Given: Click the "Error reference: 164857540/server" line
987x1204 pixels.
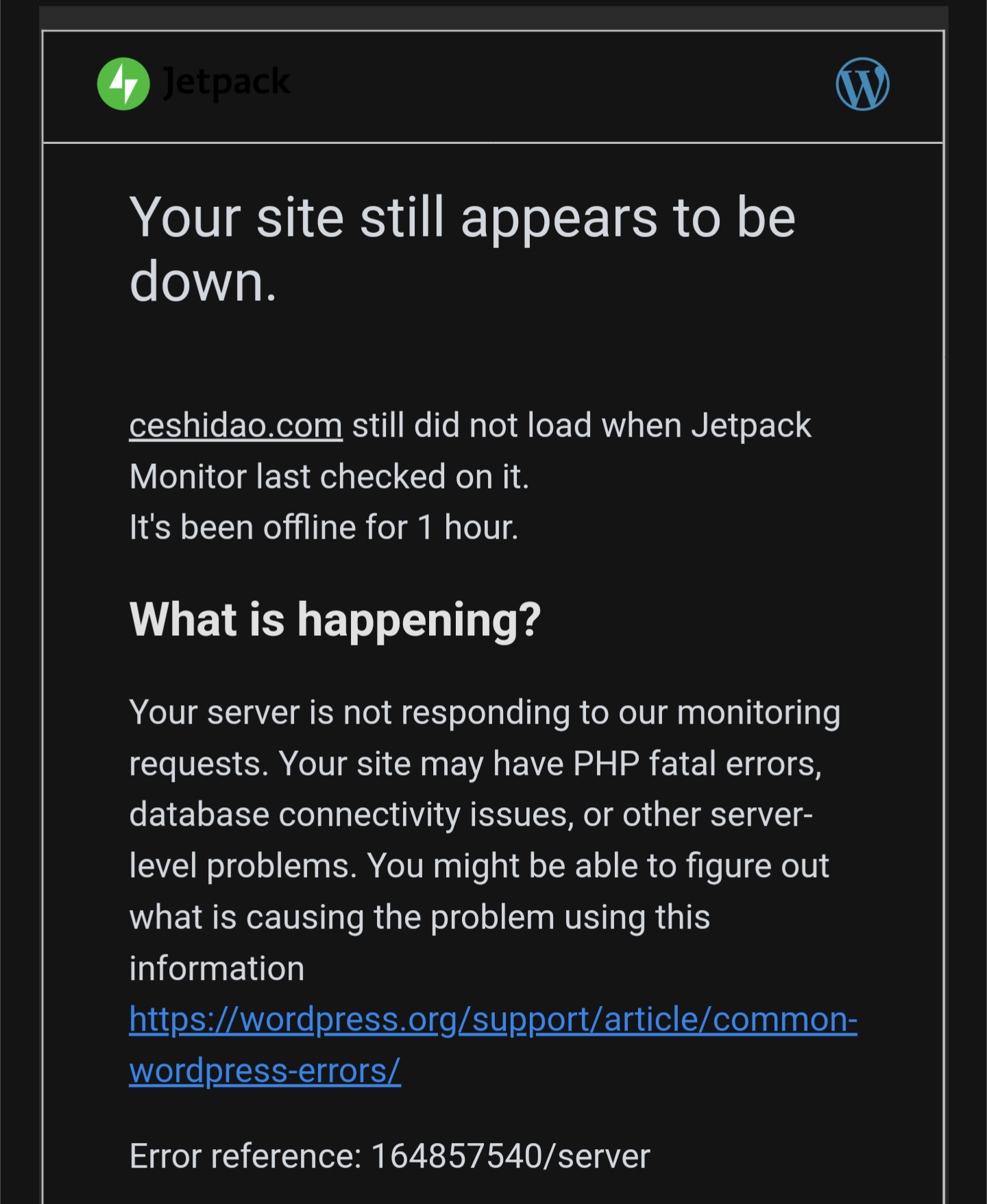Looking at the screenshot, I should pos(389,1157).
